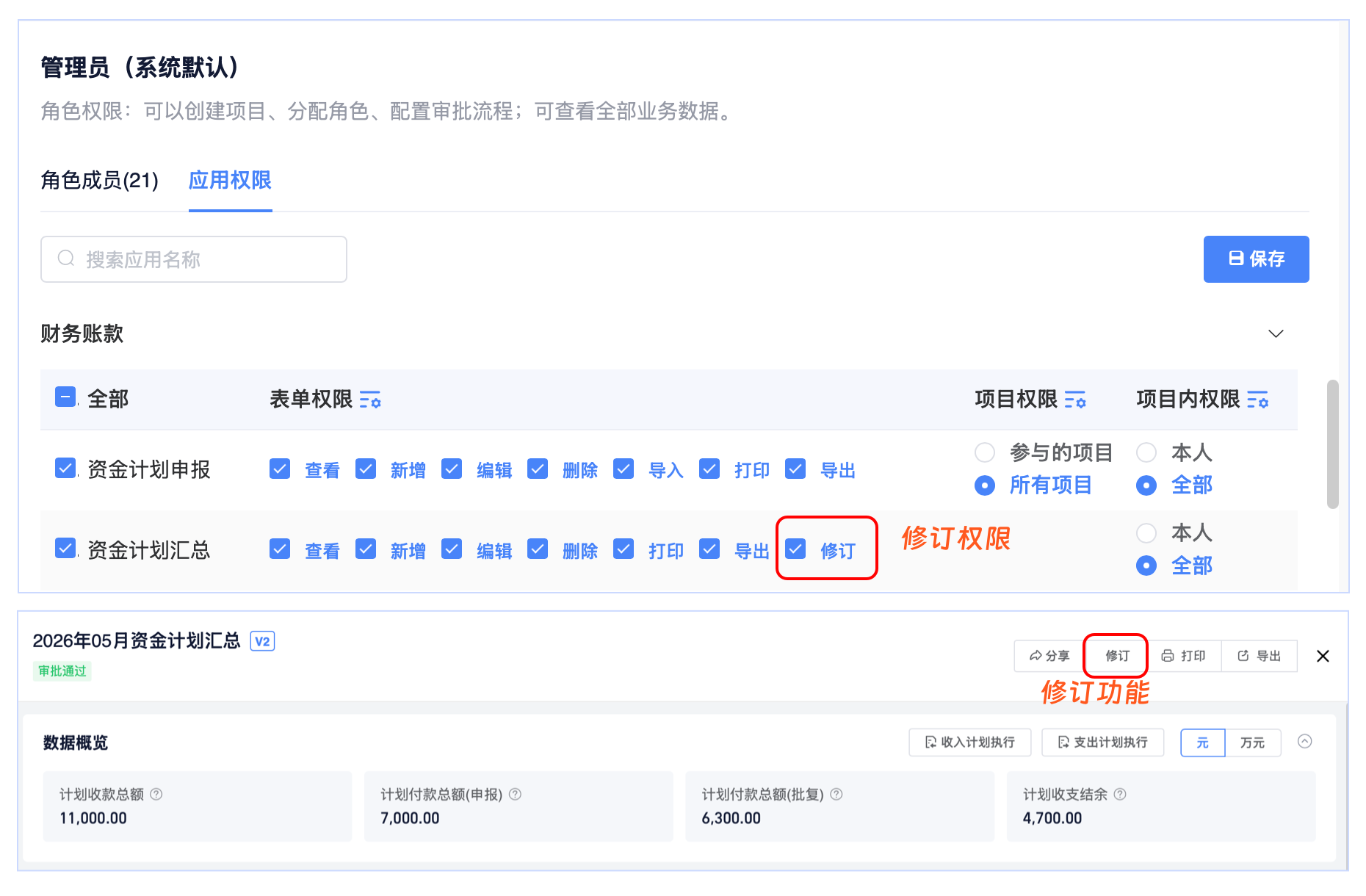
Task: Close the 资金计划汇总 detail panel
Action: pos(1323,656)
